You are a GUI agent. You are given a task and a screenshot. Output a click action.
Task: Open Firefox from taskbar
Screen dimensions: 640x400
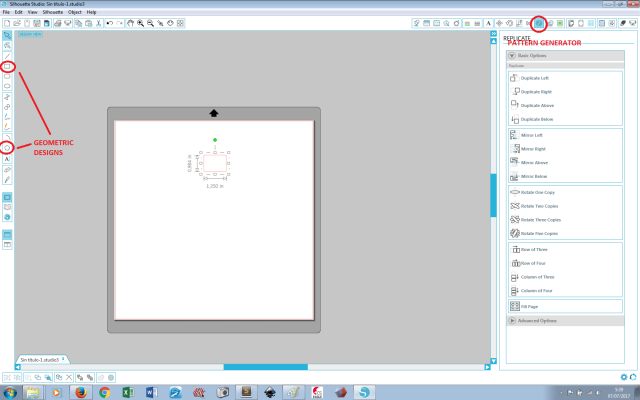tap(81, 392)
